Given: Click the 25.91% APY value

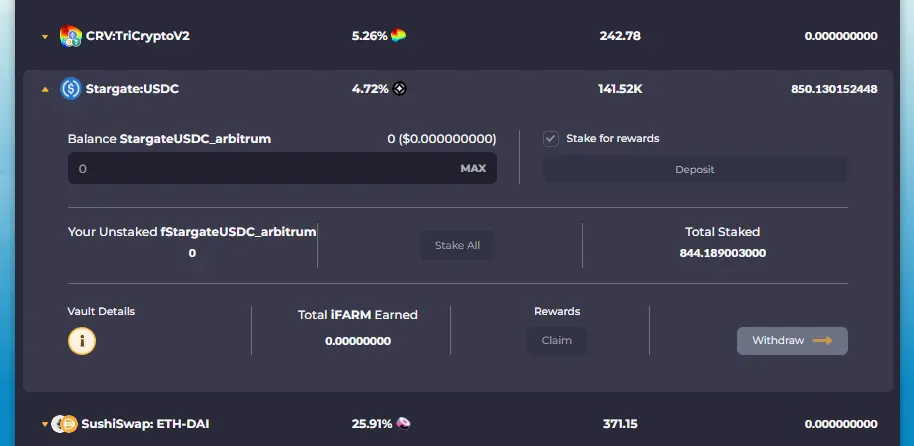Looking at the screenshot, I should point(372,424).
